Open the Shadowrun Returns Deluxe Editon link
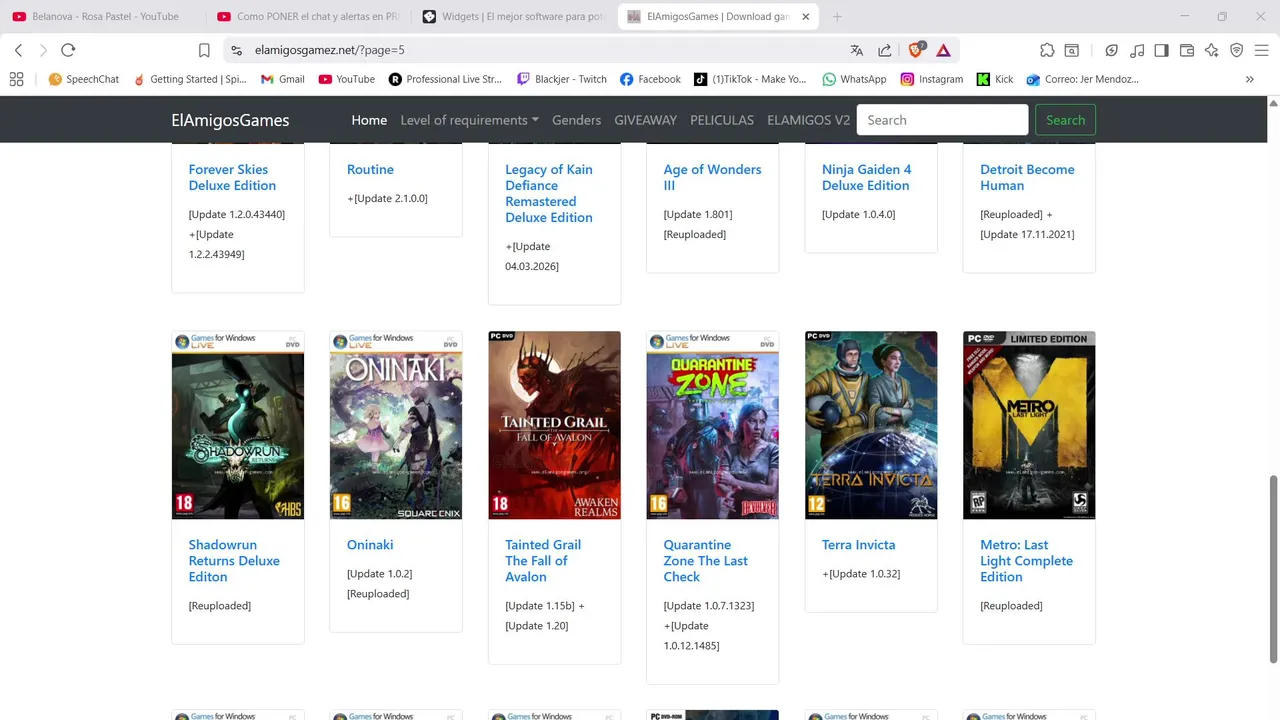 pos(234,561)
